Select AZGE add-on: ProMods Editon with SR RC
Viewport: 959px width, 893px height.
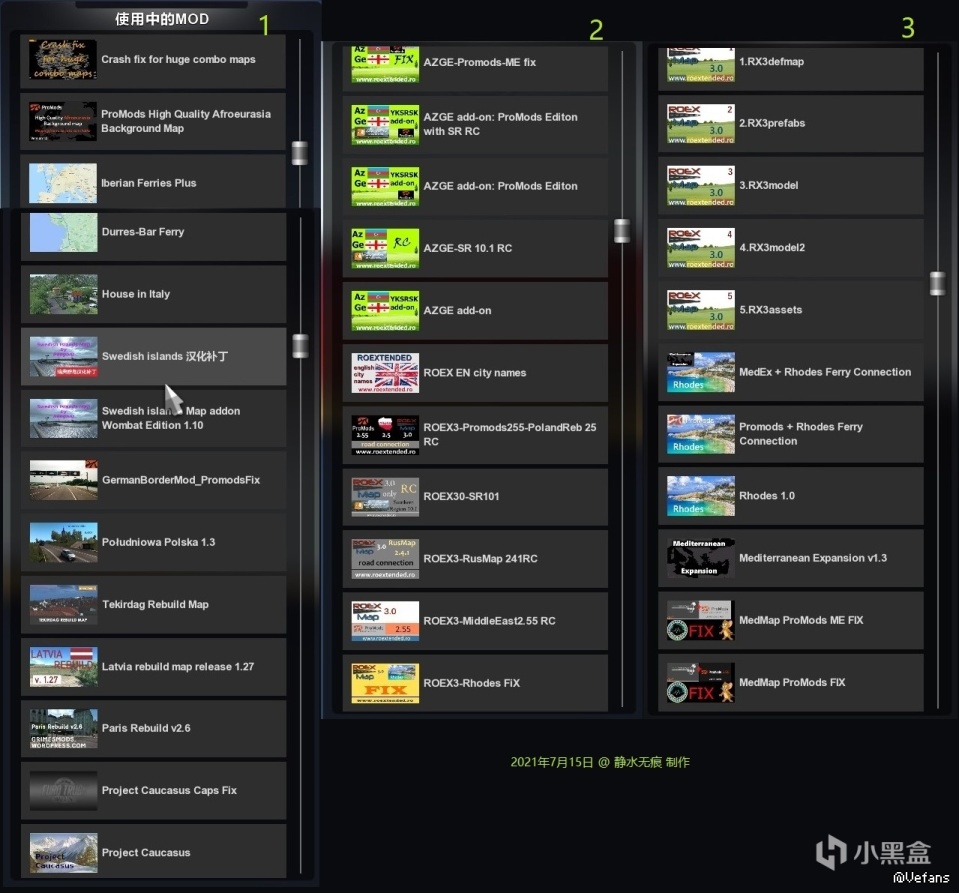475,124
